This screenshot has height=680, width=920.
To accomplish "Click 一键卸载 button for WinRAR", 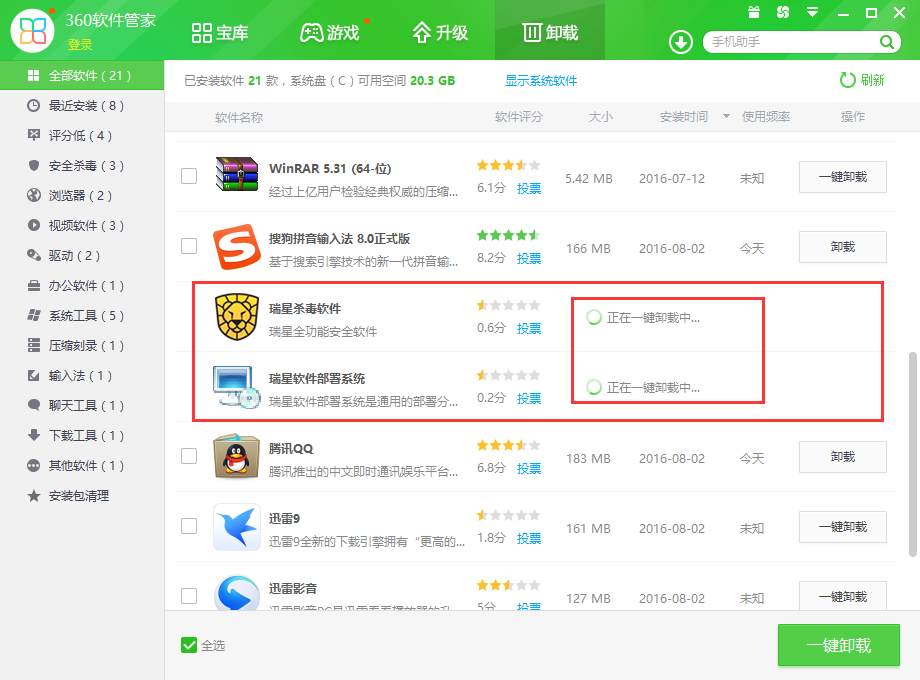I will pyautogui.click(x=843, y=177).
